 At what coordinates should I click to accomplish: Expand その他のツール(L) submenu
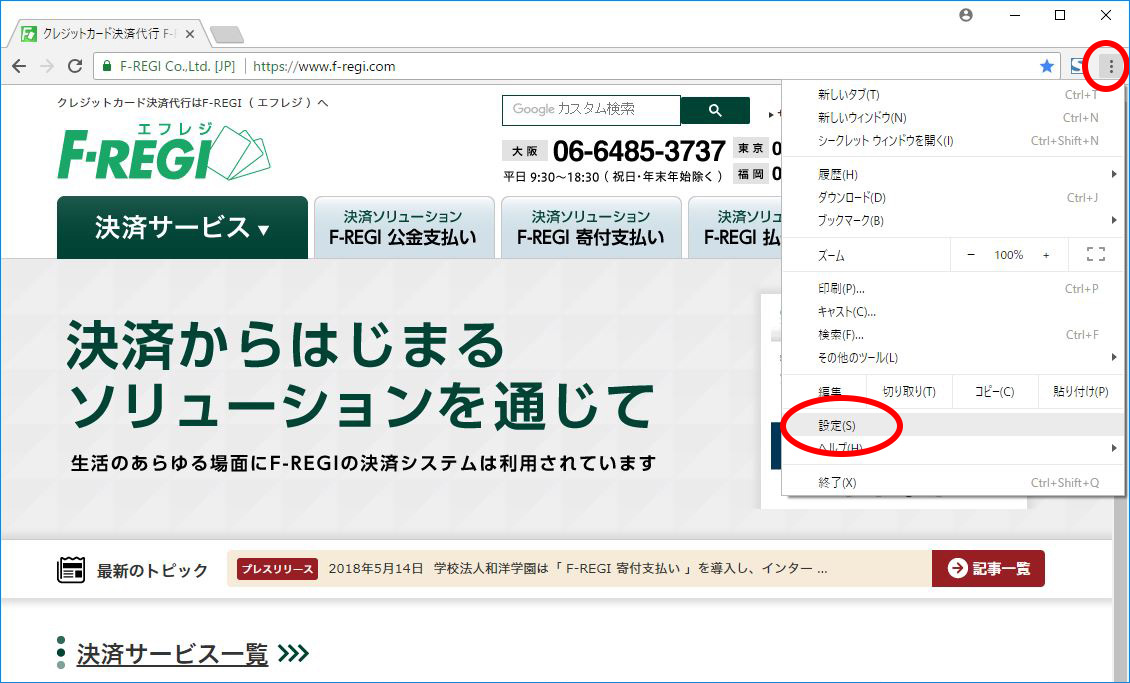click(953, 357)
